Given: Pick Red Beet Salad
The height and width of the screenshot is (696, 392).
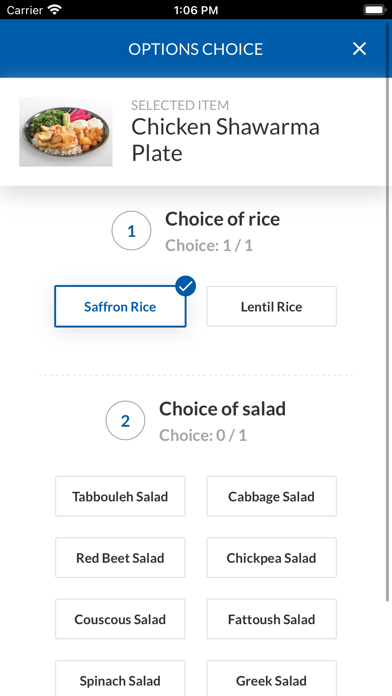Looking at the screenshot, I should tap(120, 558).
